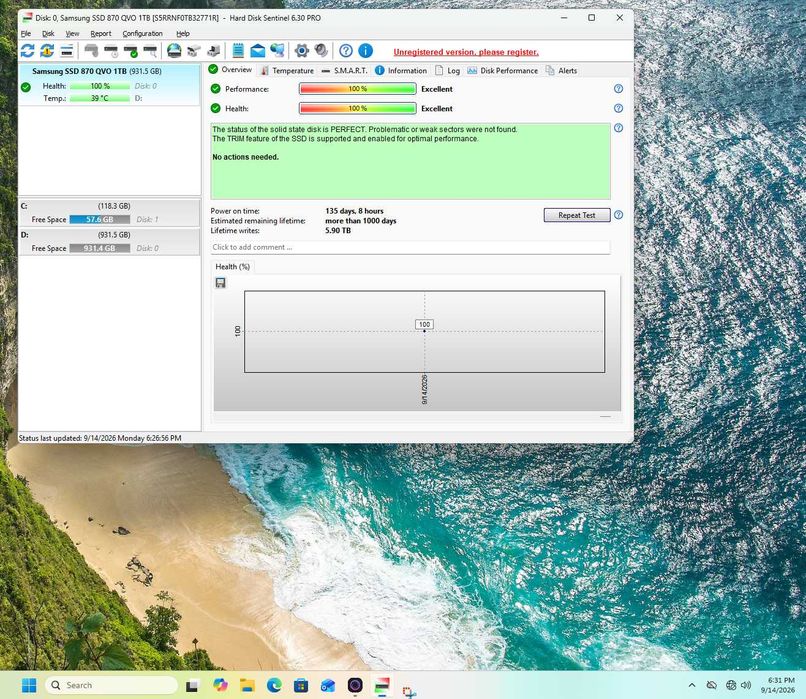Click the overview Health 100 % gauge bar
Screen dimensions: 806x699
(358, 108)
